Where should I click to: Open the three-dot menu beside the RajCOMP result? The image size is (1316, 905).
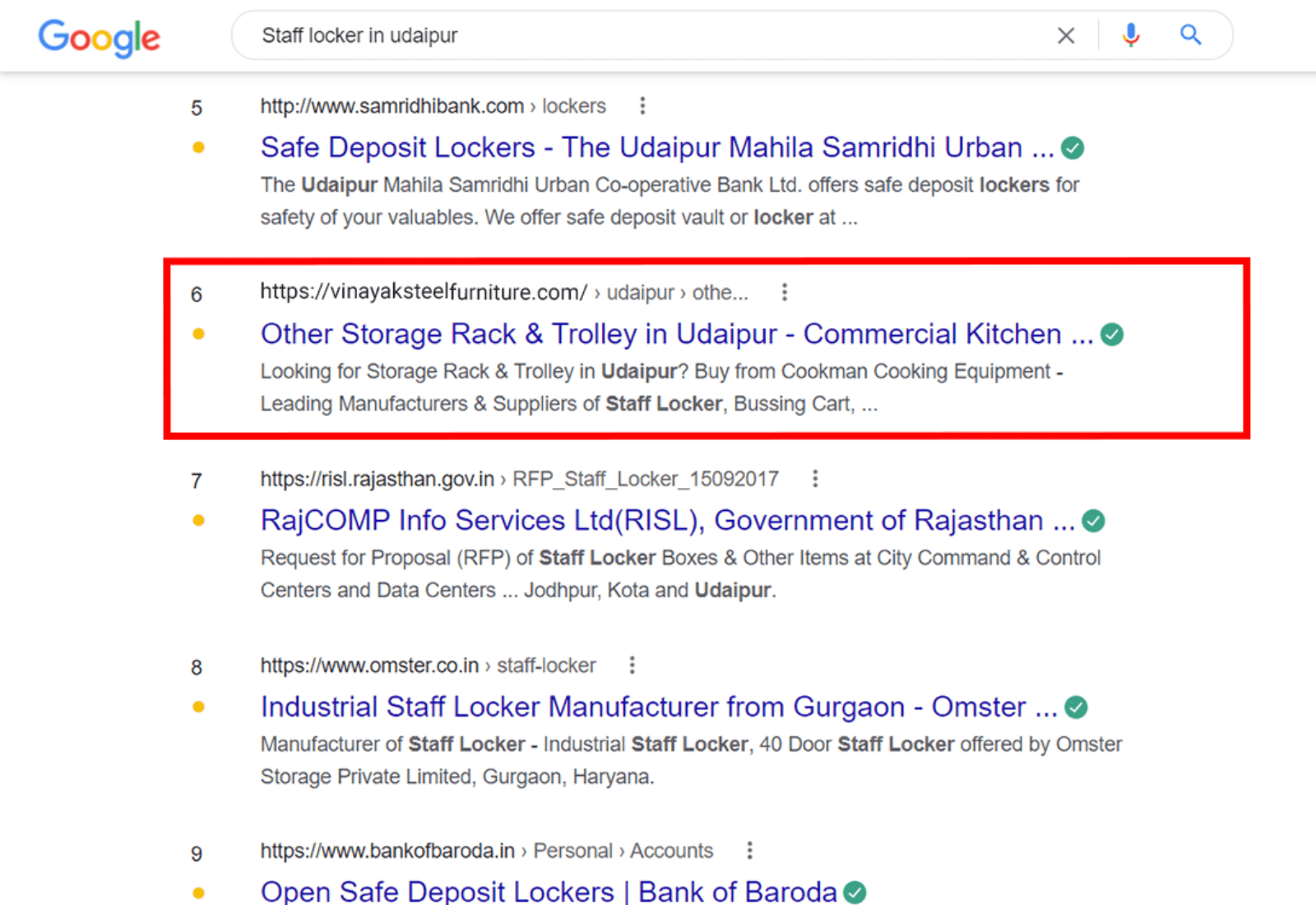pos(814,478)
